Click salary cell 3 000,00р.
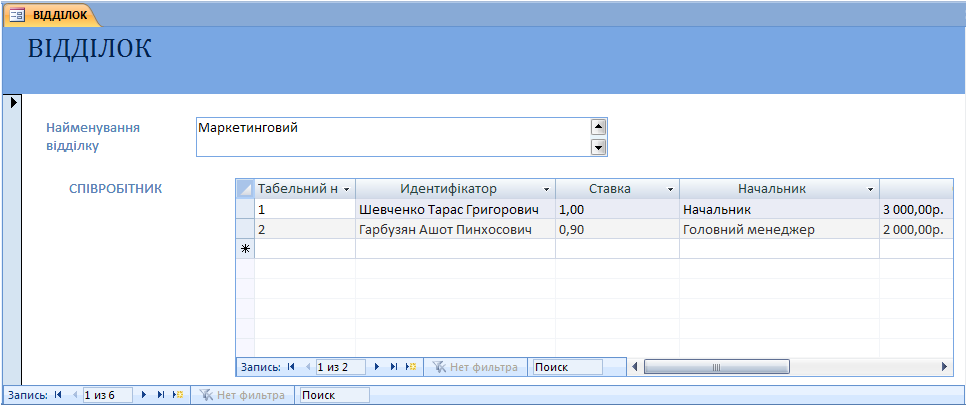Image resolution: width=967 pixels, height=406 pixels. tap(915, 209)
